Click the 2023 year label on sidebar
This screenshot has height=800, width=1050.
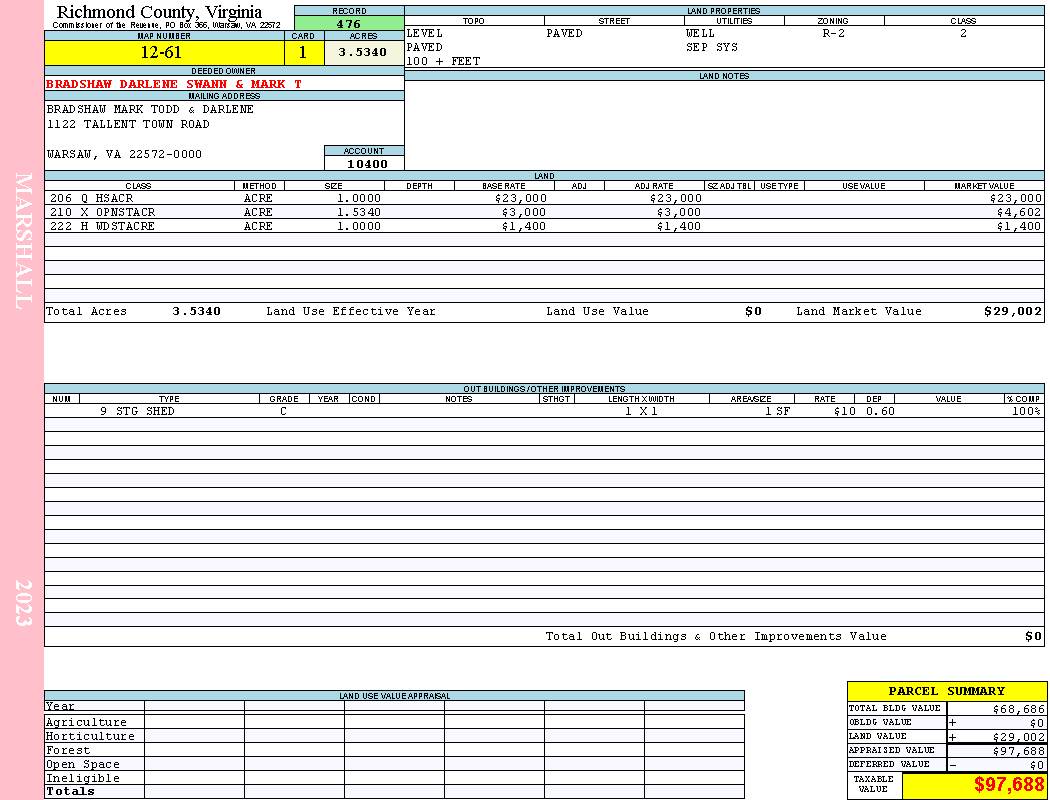(x=23, y=603)
